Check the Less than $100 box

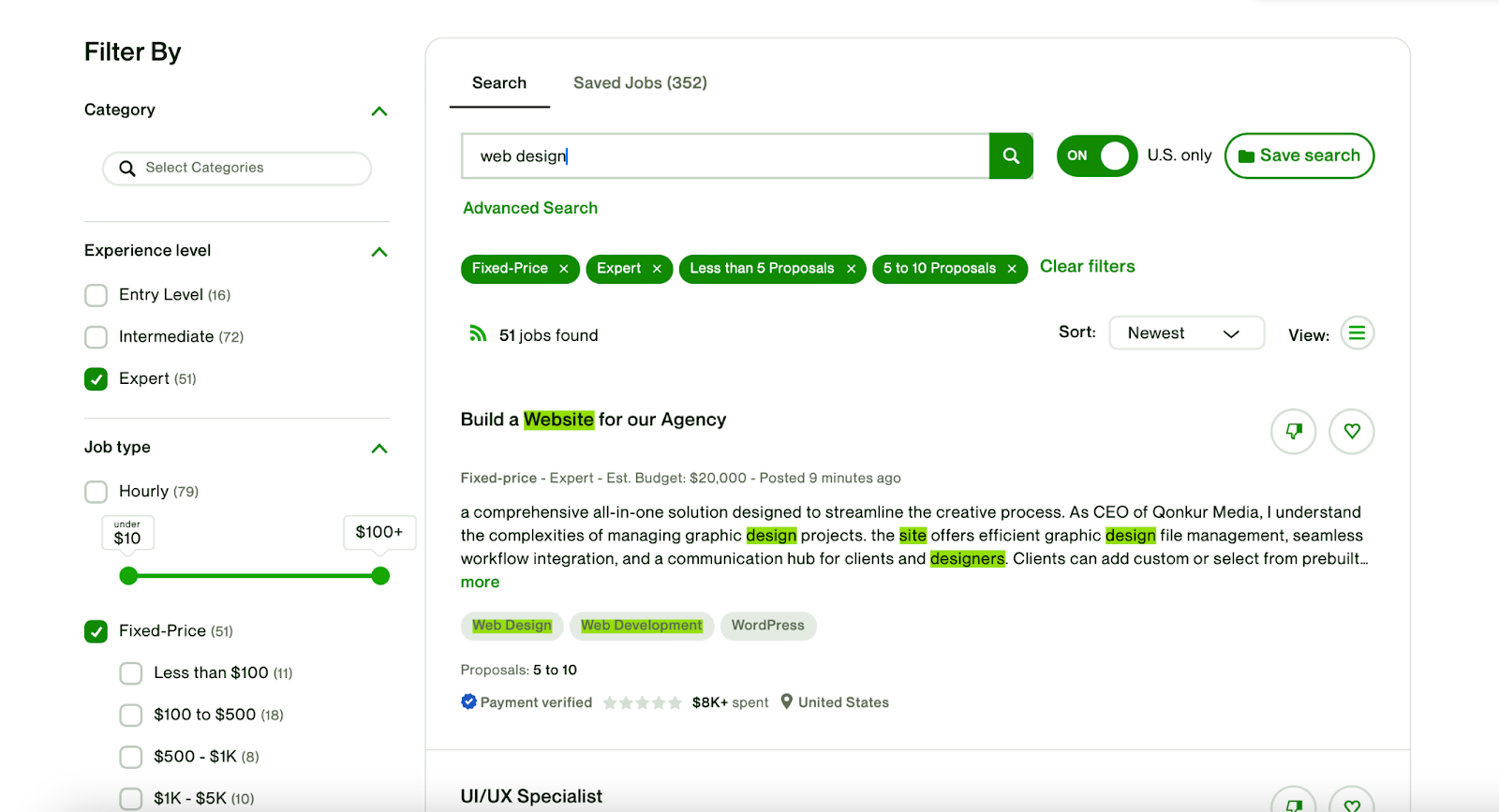131,673
